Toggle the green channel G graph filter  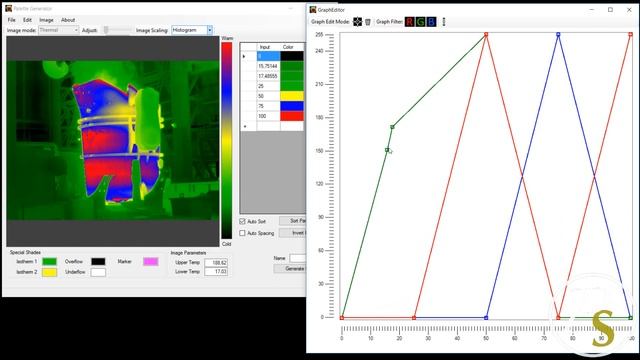(420, 22)
